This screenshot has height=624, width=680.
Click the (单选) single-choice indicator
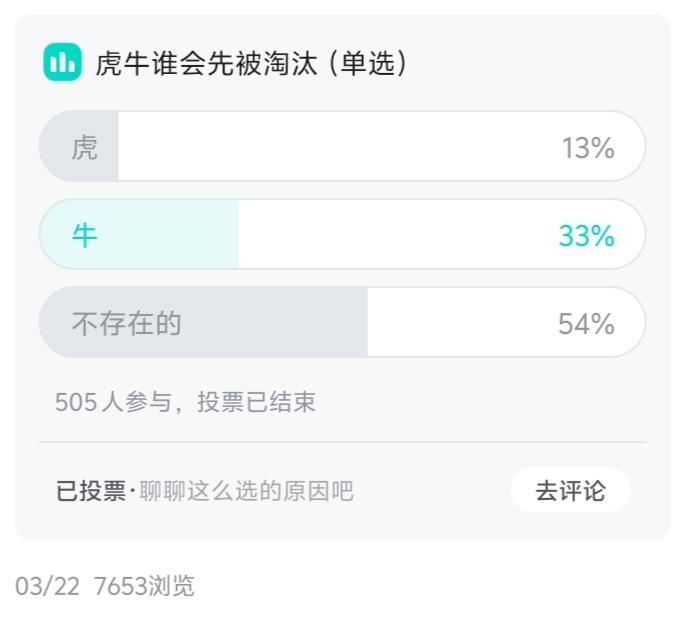[368, 63]
